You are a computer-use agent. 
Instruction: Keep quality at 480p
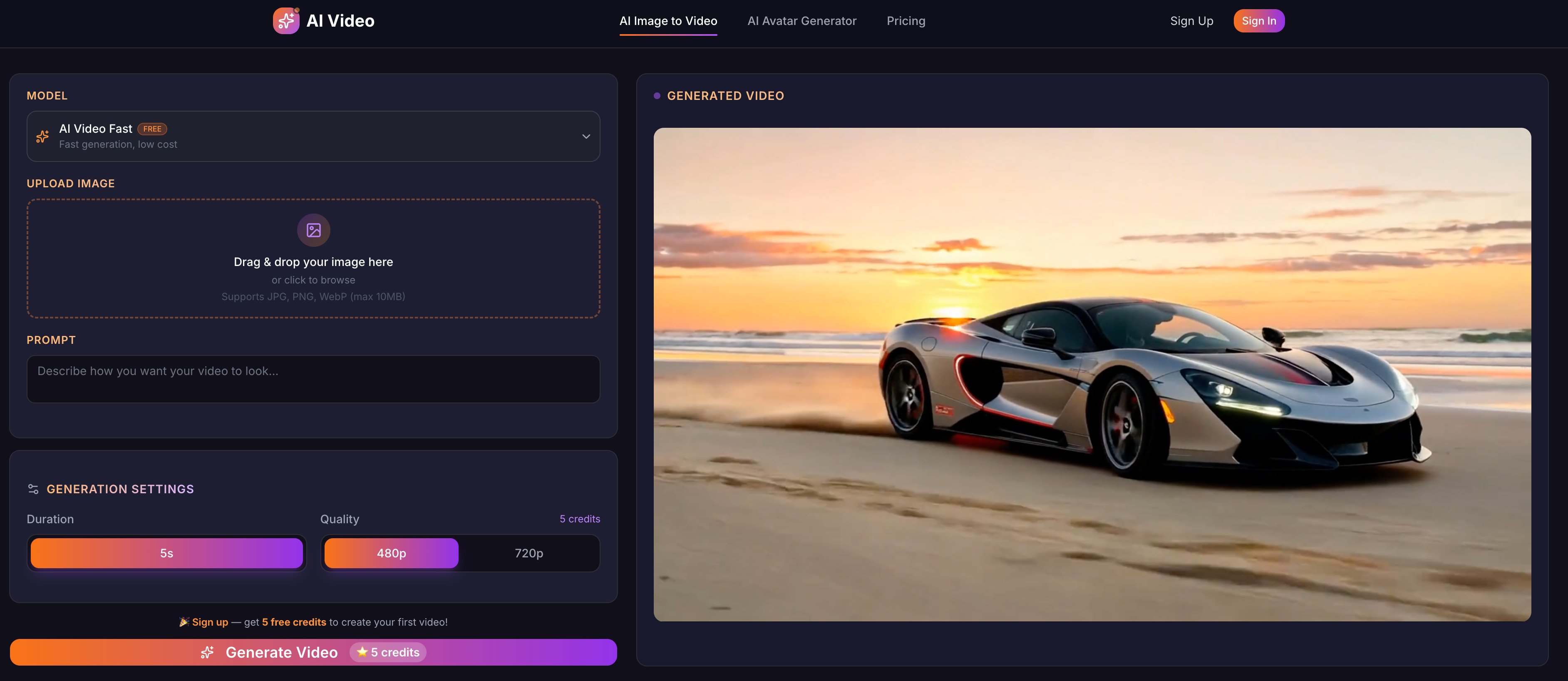(391, 552)
